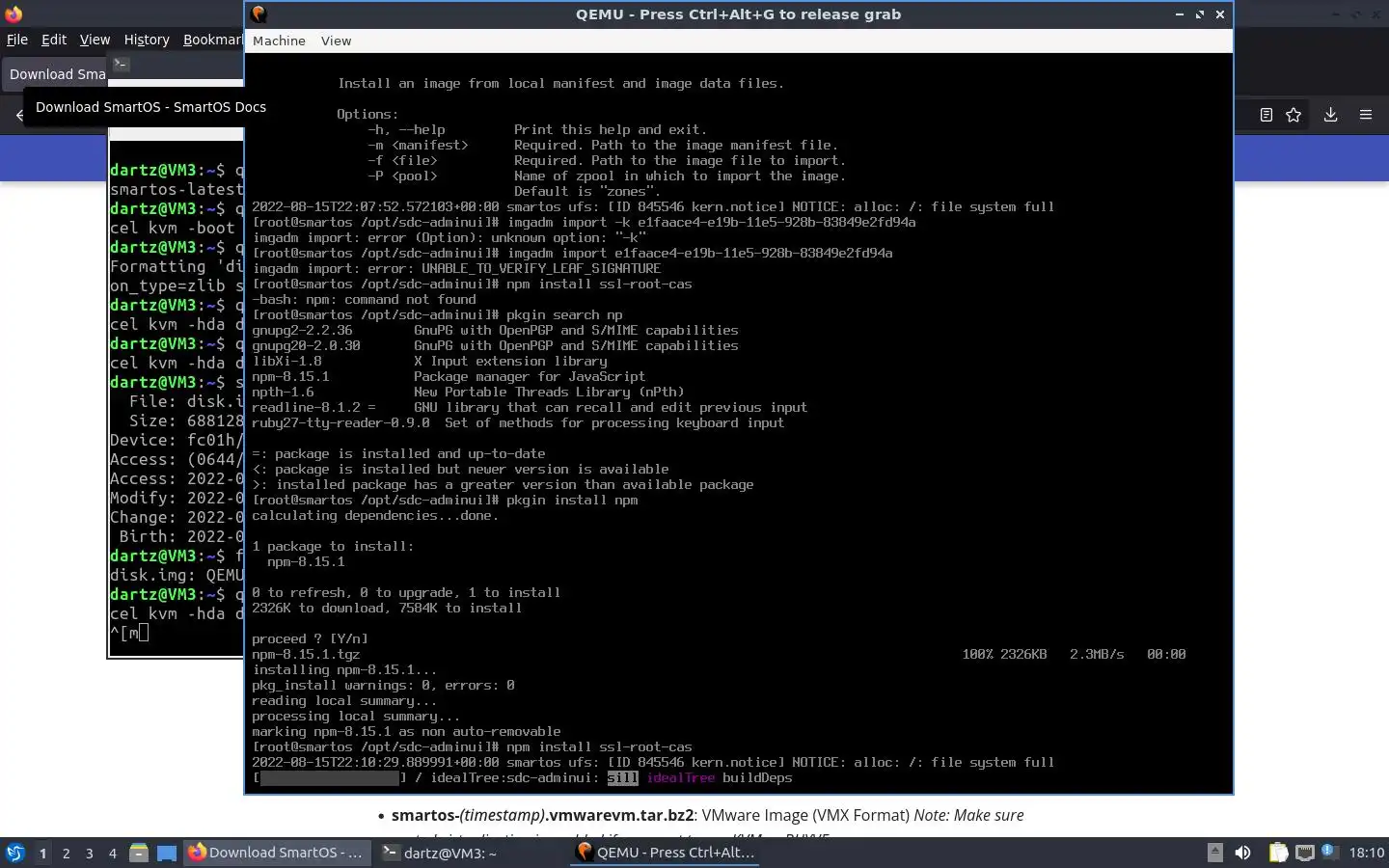
Task: Click 'Birth: 2022-0' line in host terminal
Action: 181,536
